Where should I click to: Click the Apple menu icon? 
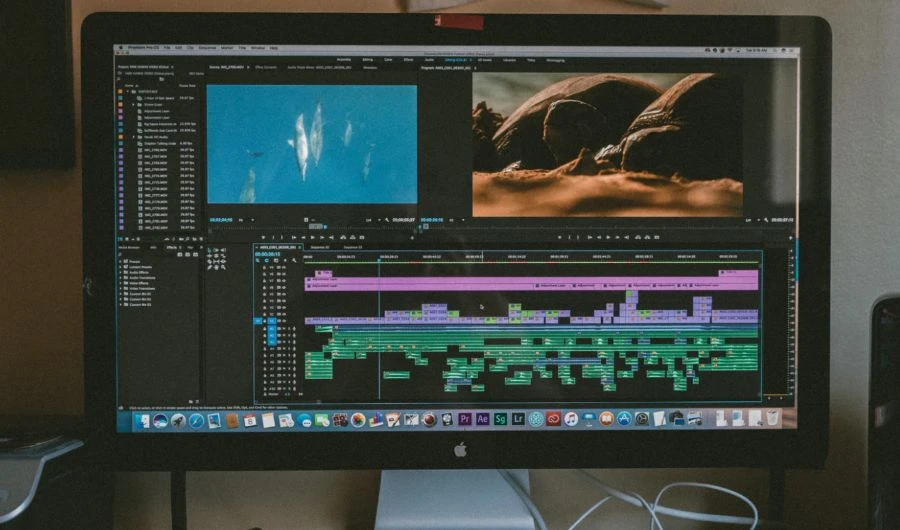[119, 48]
